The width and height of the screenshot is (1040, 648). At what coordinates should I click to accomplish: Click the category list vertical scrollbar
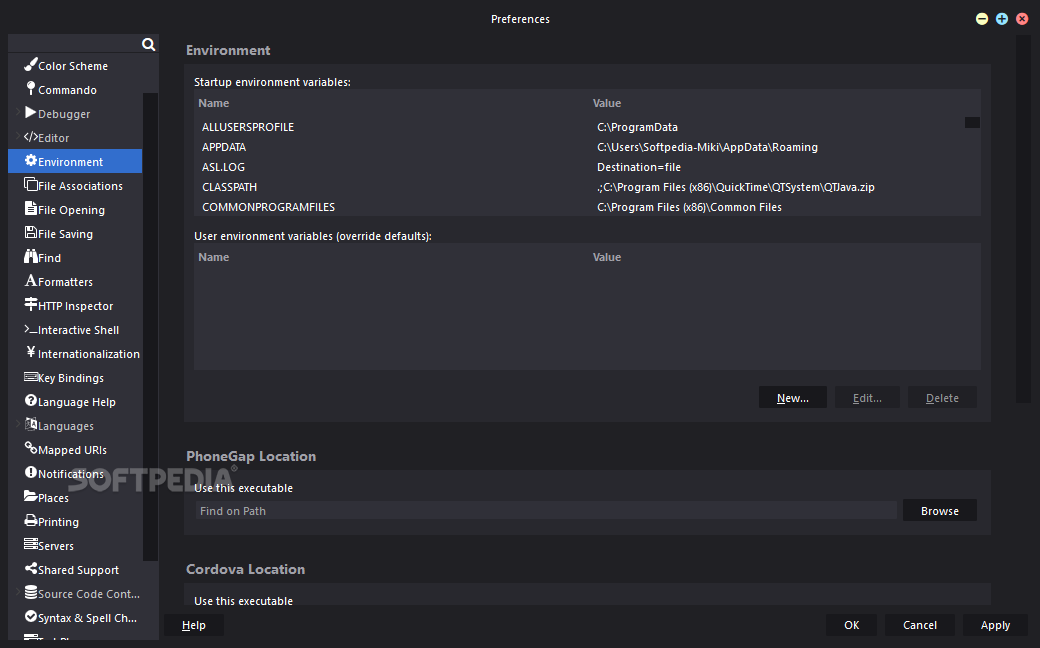click(151, 326)
